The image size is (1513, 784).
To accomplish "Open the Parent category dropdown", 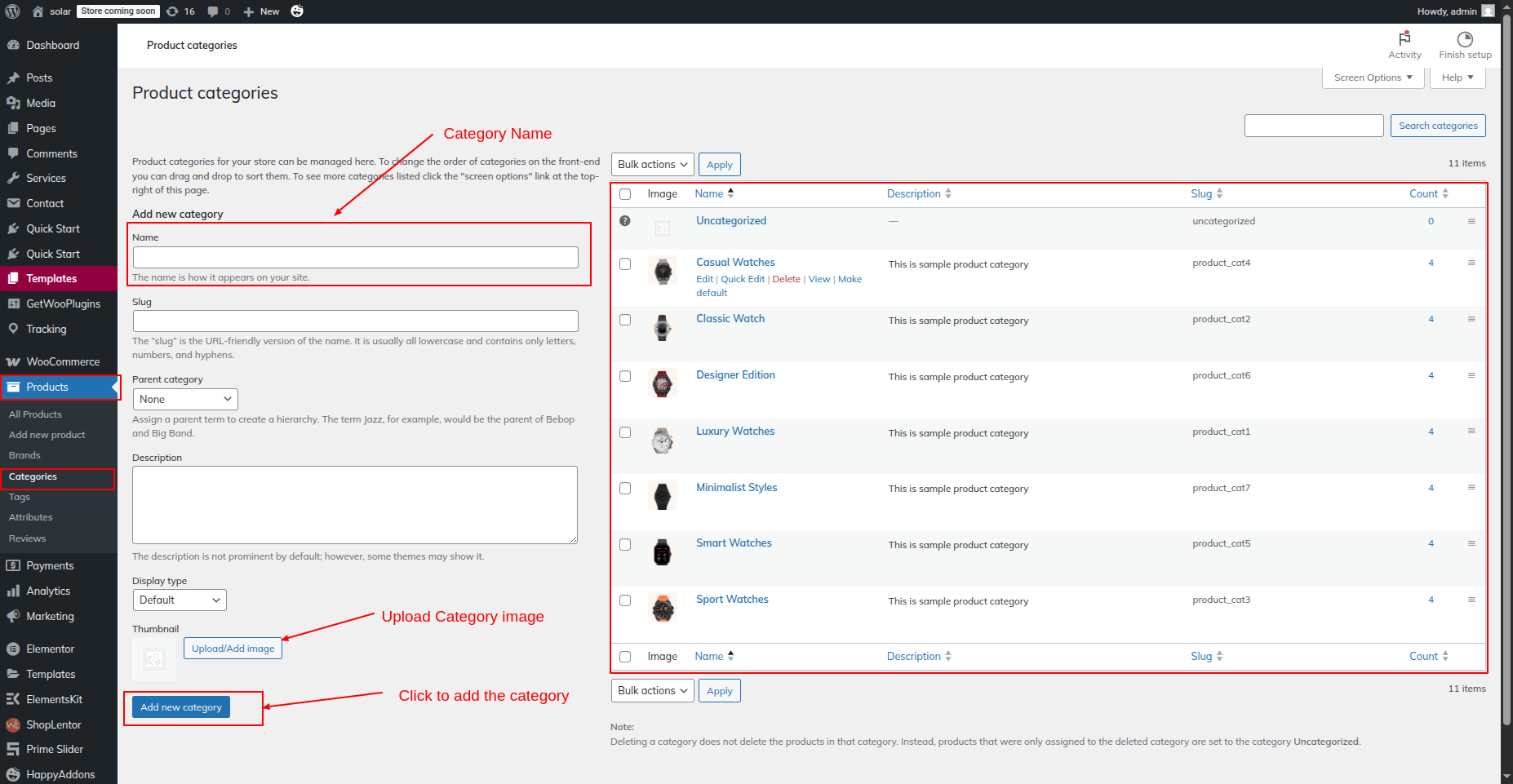I will 185,399.
